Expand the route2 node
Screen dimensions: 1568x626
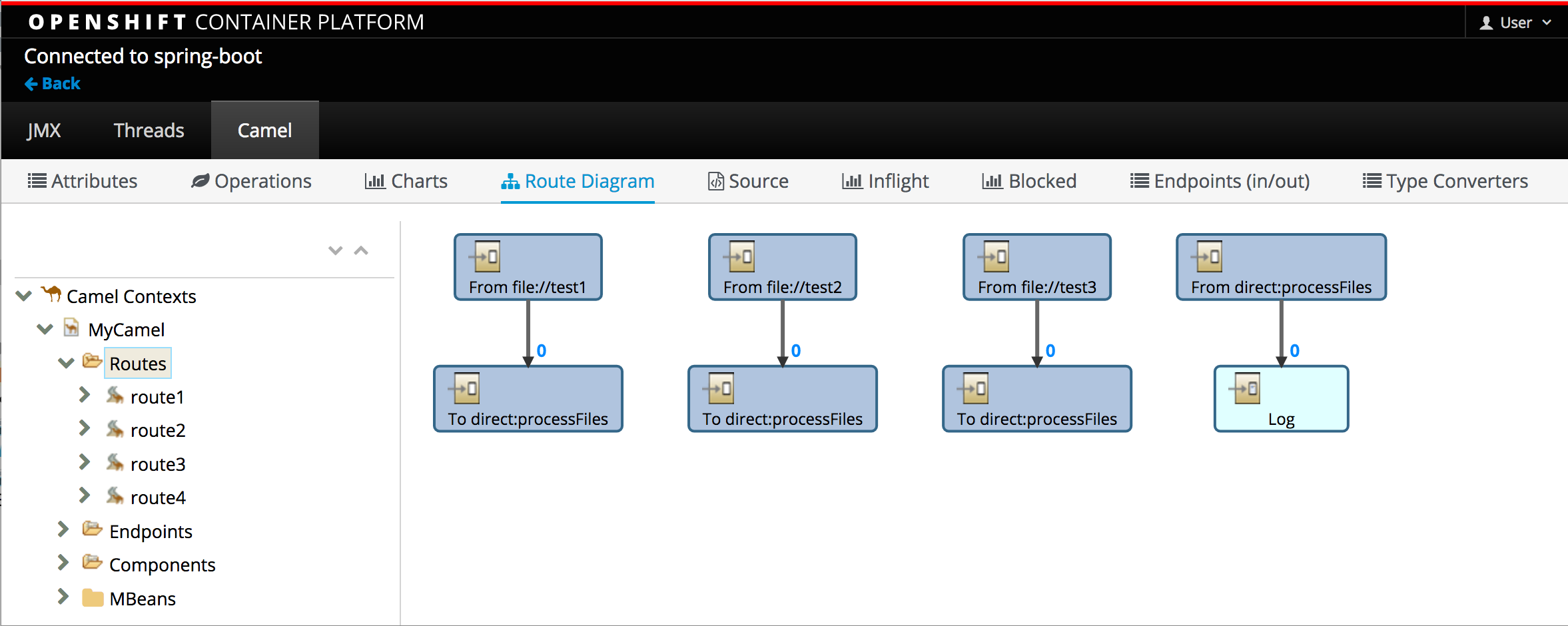[x=85, y=428]
